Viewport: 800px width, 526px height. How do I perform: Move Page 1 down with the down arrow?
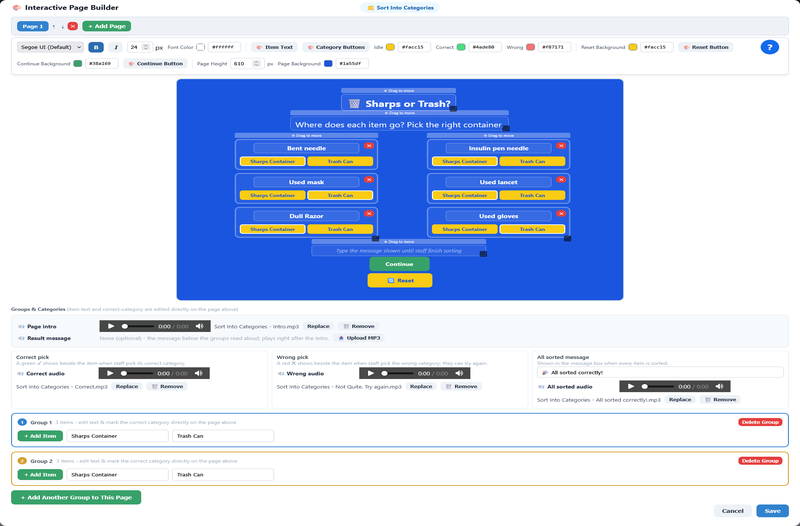coord(62,26)
